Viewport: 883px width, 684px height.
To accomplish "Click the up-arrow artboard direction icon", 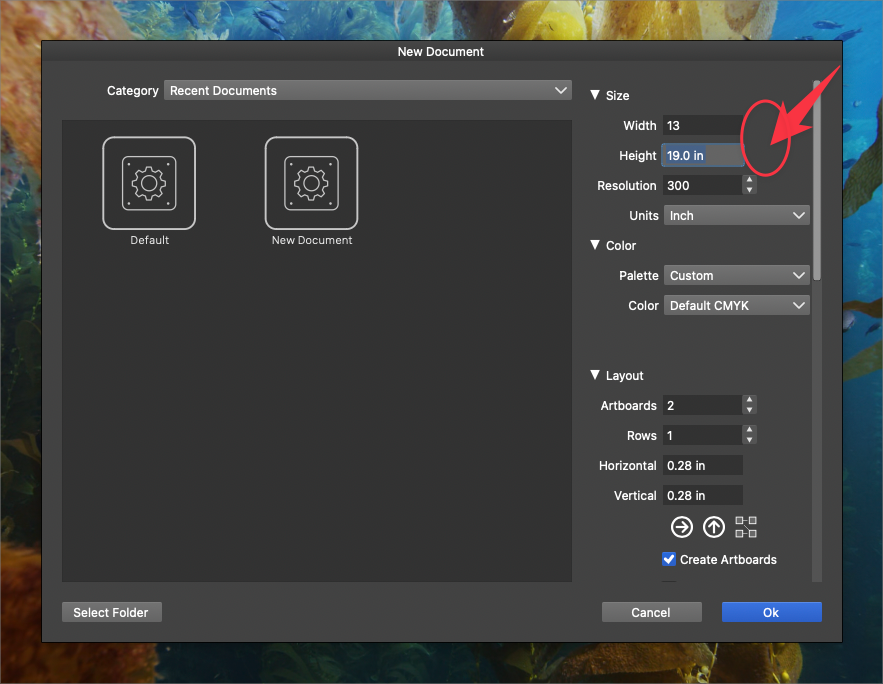I will (713, 527).
